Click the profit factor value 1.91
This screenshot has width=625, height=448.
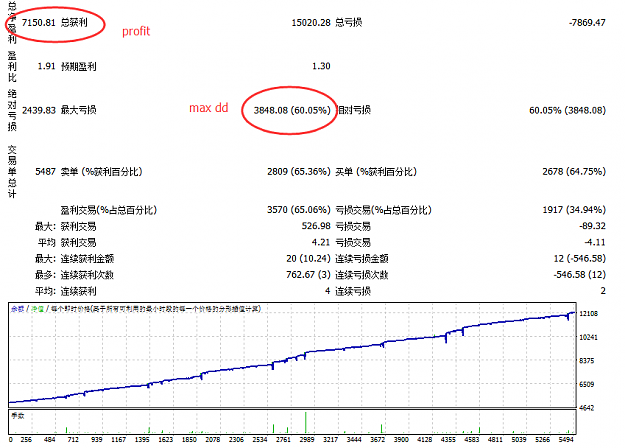46,66
